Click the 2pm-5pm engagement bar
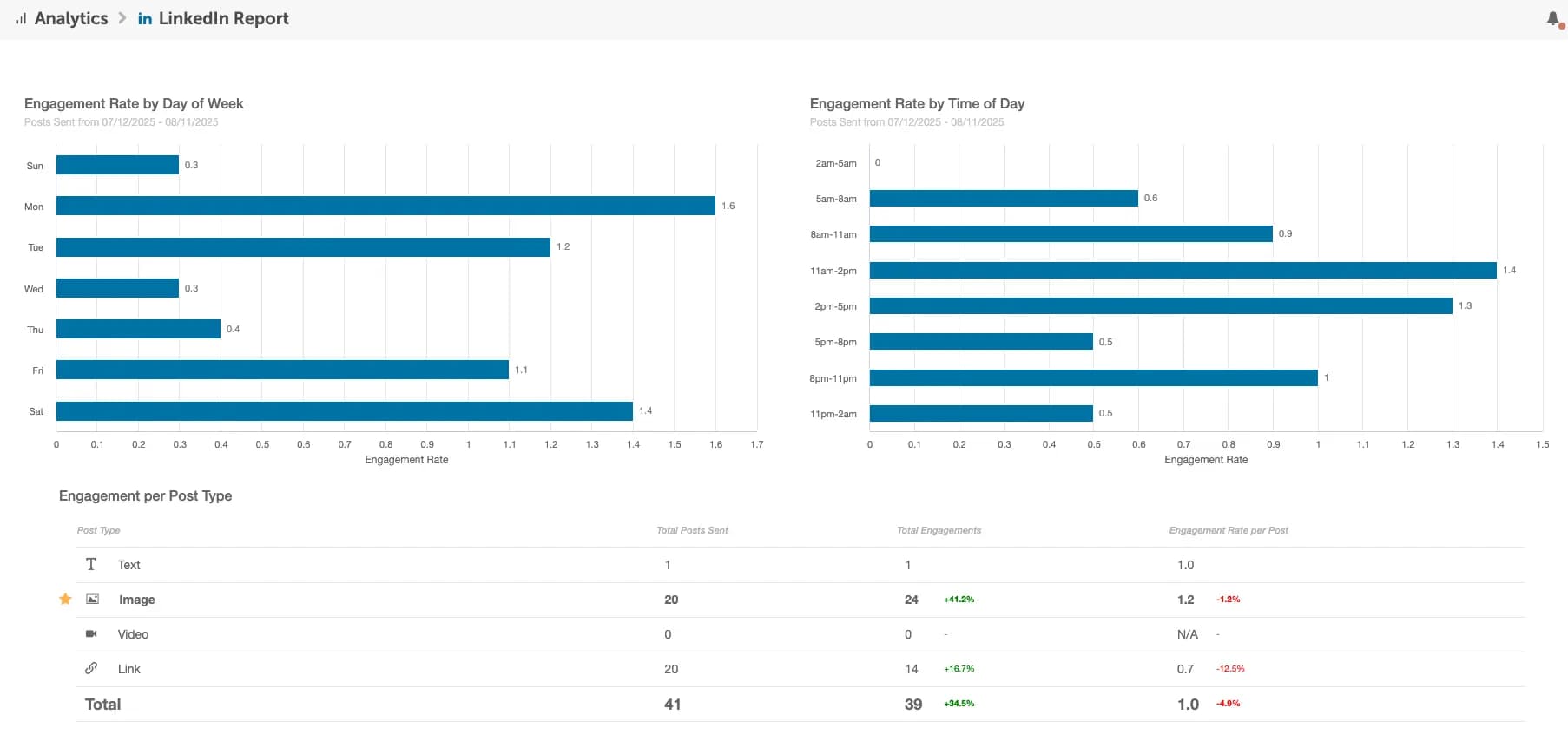Screen dimensions: 1568x754 tap(1160, 305)
